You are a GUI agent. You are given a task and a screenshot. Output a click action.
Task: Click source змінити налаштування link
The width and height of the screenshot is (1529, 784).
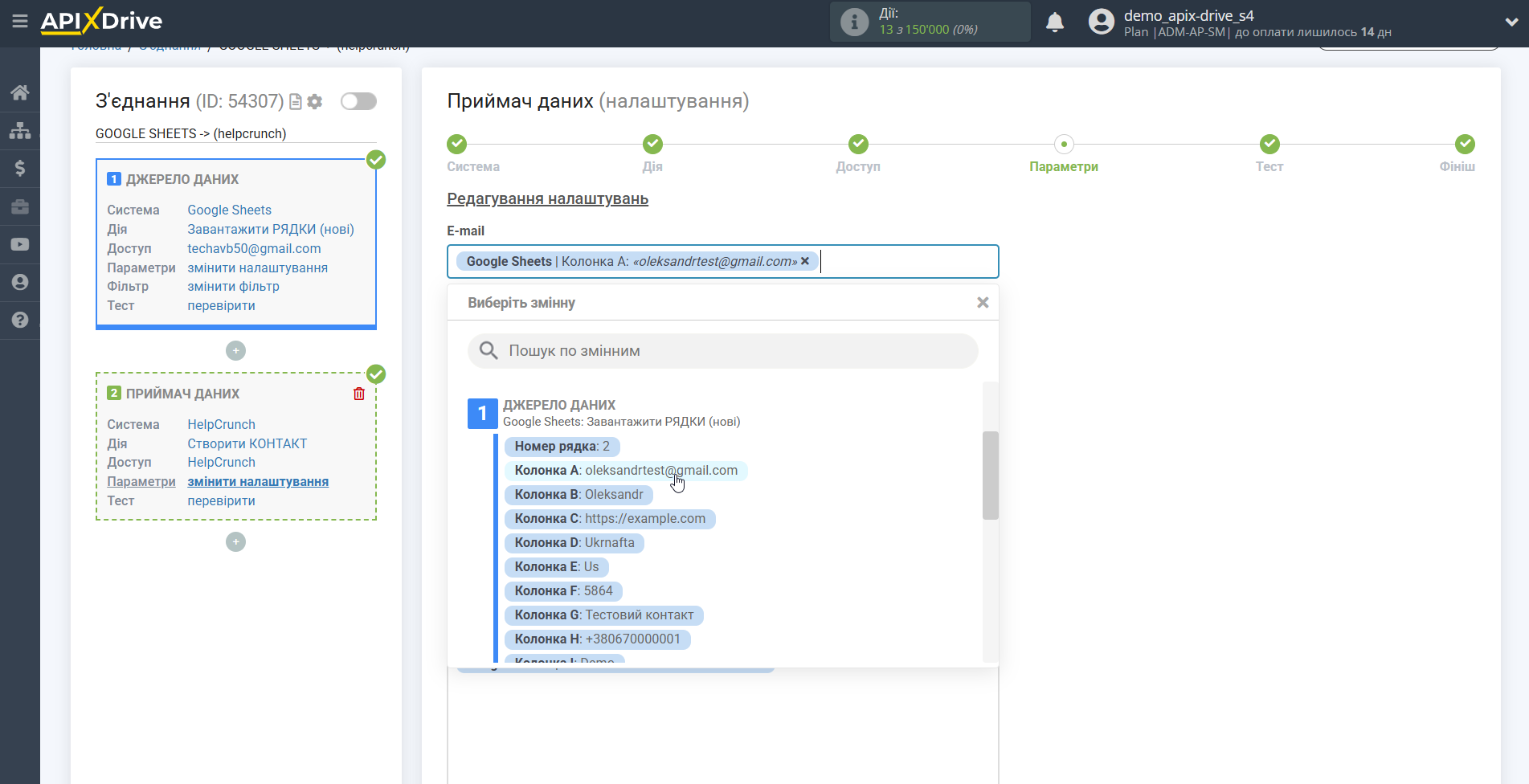click(x=257, y=267)
